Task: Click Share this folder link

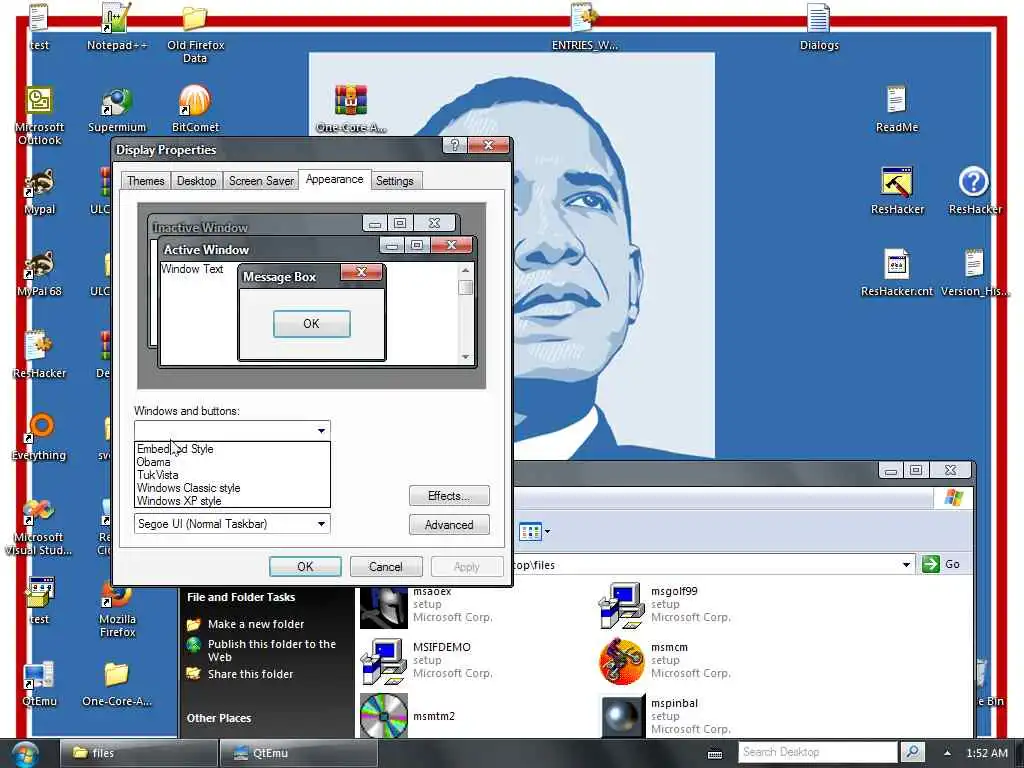Action: (x=250, y=674)
